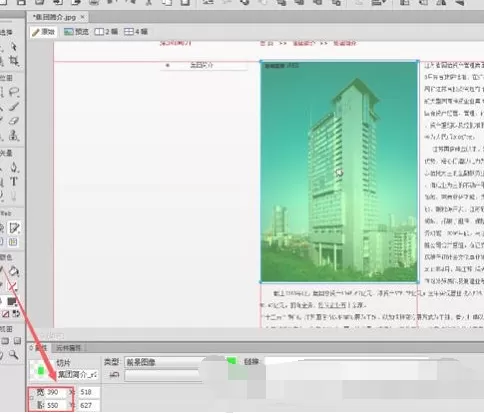Click the save disk icon in top toolbar
Image resolution: width=484 pixels, height=414 pixels.
(21, 2)
